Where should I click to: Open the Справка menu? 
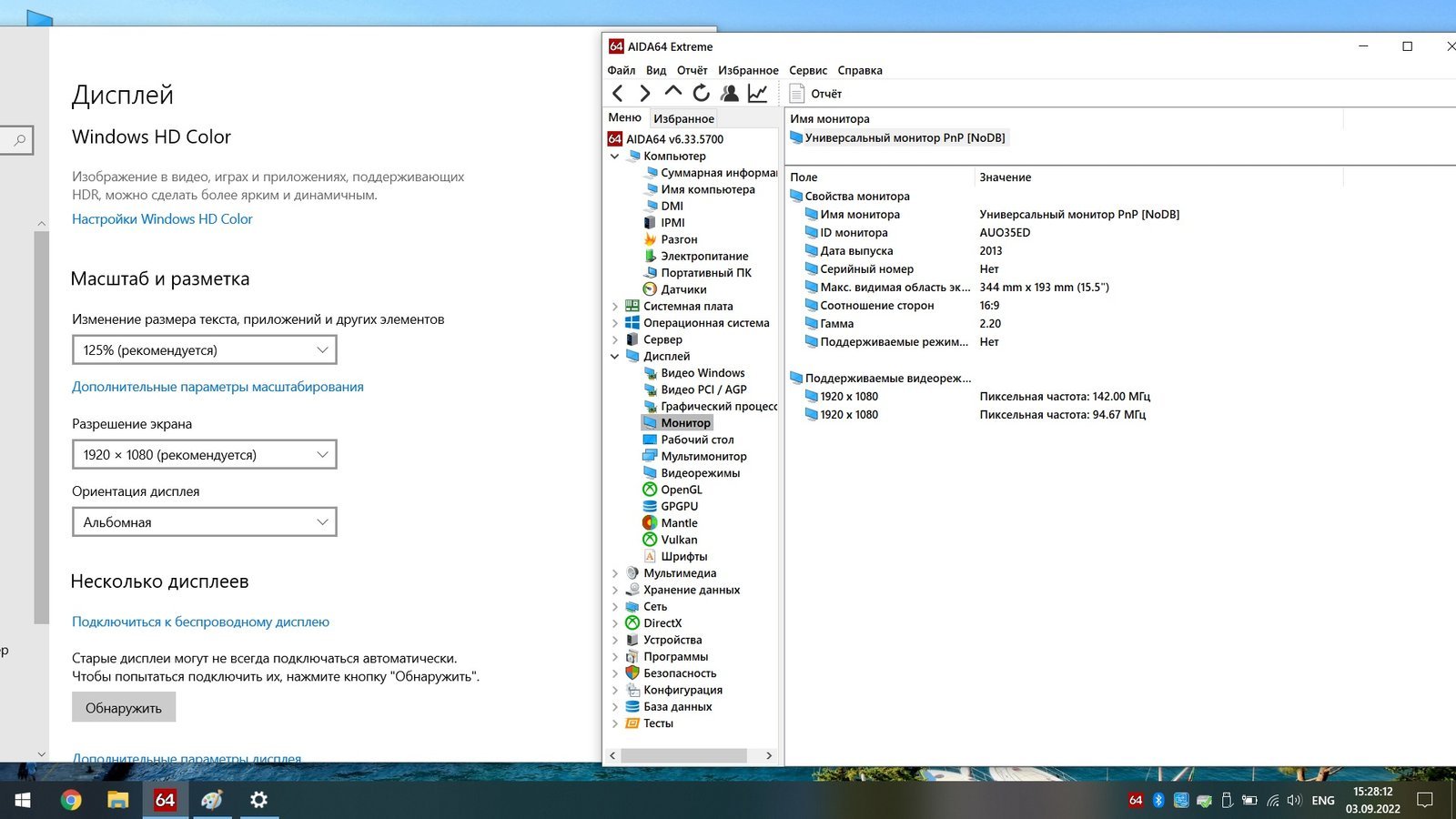tap(860, 70)
